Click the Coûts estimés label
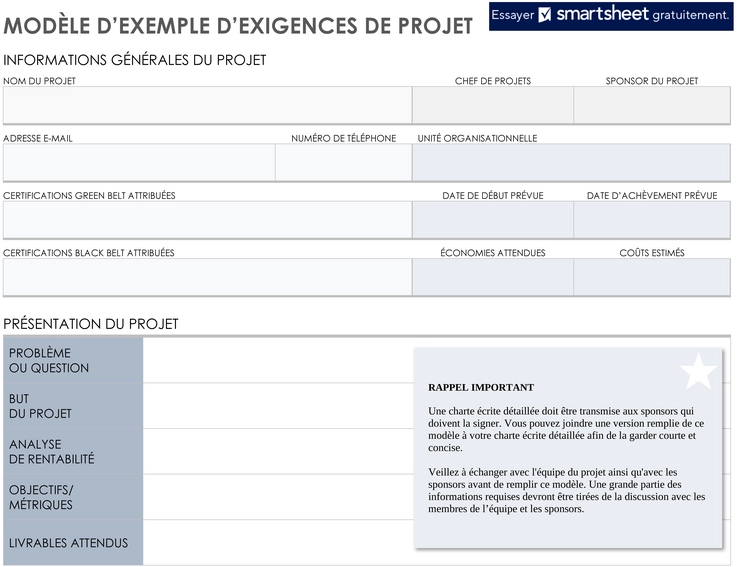The height and width of the screenshot is (567, 737). pos(652,253)
